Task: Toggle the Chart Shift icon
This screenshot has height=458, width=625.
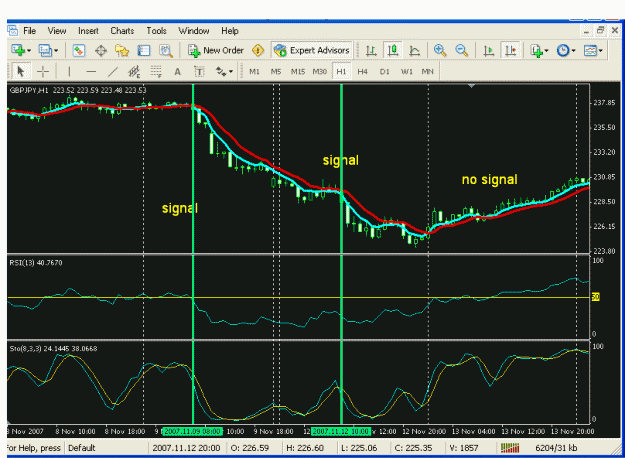Action: (x=510, y=51)
